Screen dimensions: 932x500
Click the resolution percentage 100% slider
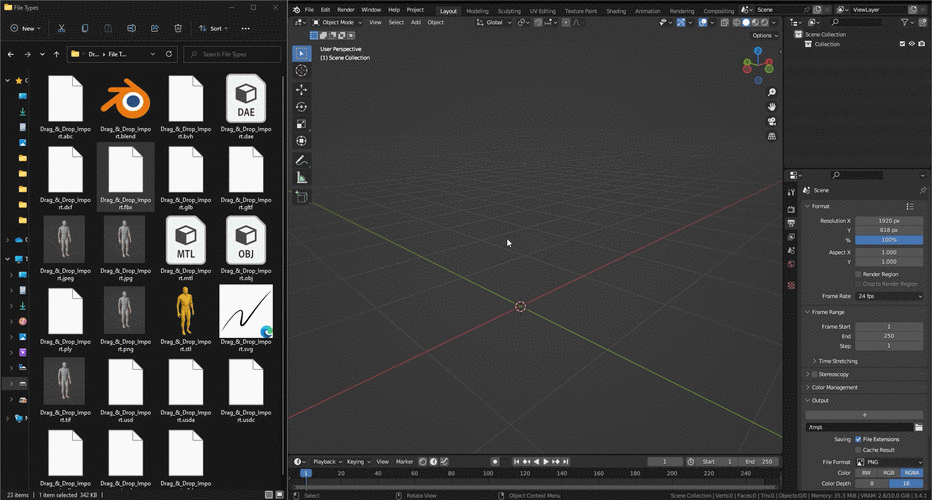point(889,240)
